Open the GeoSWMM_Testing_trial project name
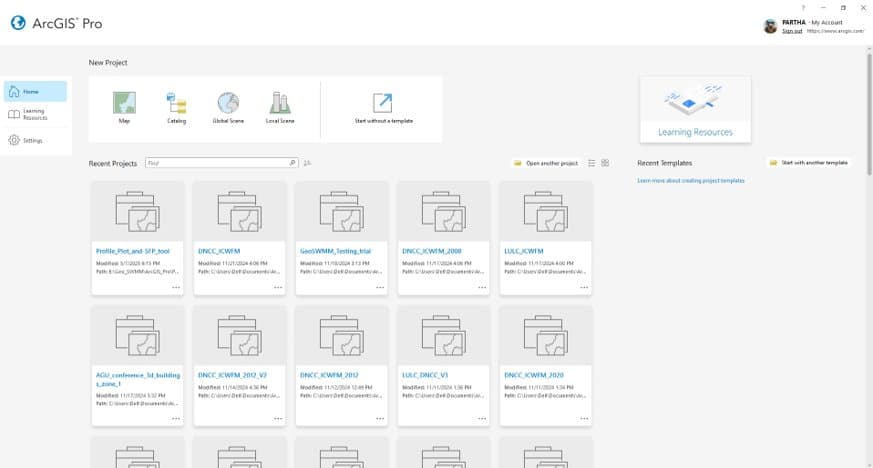This screenshot has width=873, height=468. pos(335,251)
